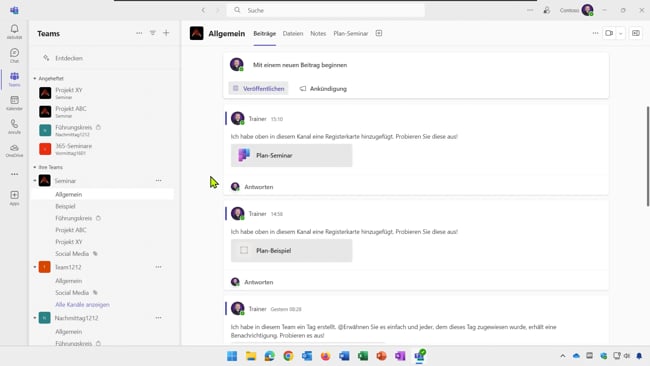Image resolution: width=650 pixels, height=366 pixels.
Task: Select the Social Media channel under Seminar
Action: [x=72, y=254]
